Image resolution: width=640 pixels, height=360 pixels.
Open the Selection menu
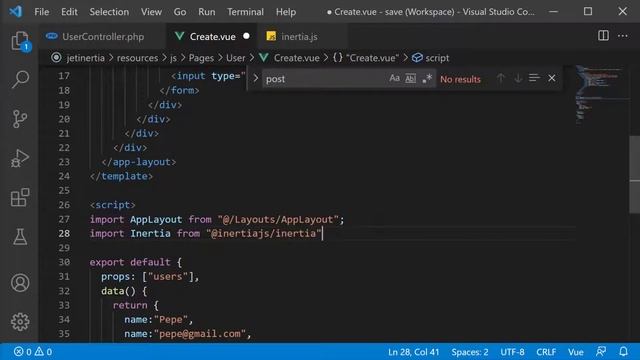pos(109,12)
